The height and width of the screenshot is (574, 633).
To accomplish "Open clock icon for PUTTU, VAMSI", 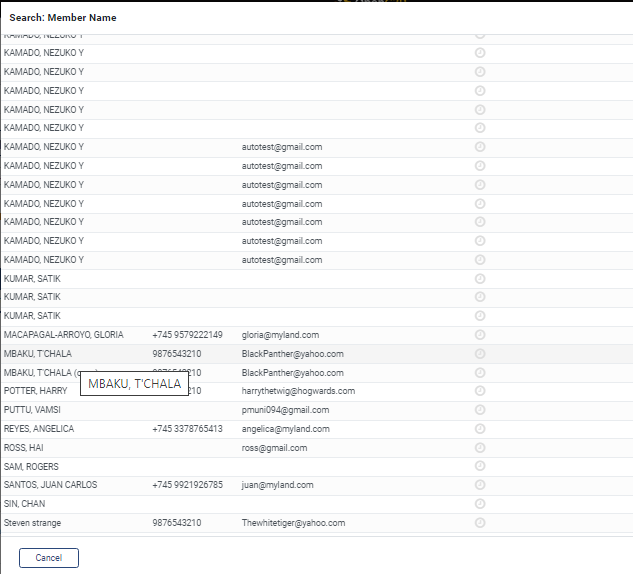I will point(479,410).
